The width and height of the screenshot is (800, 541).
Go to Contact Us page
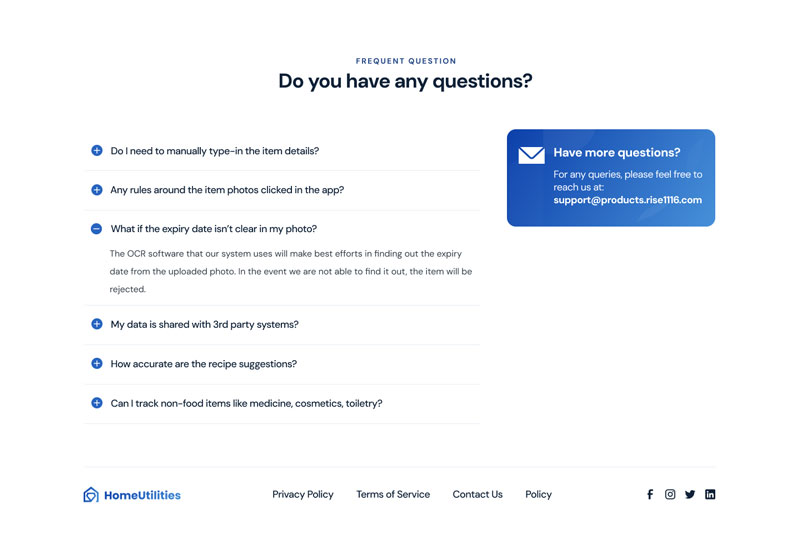click(477, 494)
